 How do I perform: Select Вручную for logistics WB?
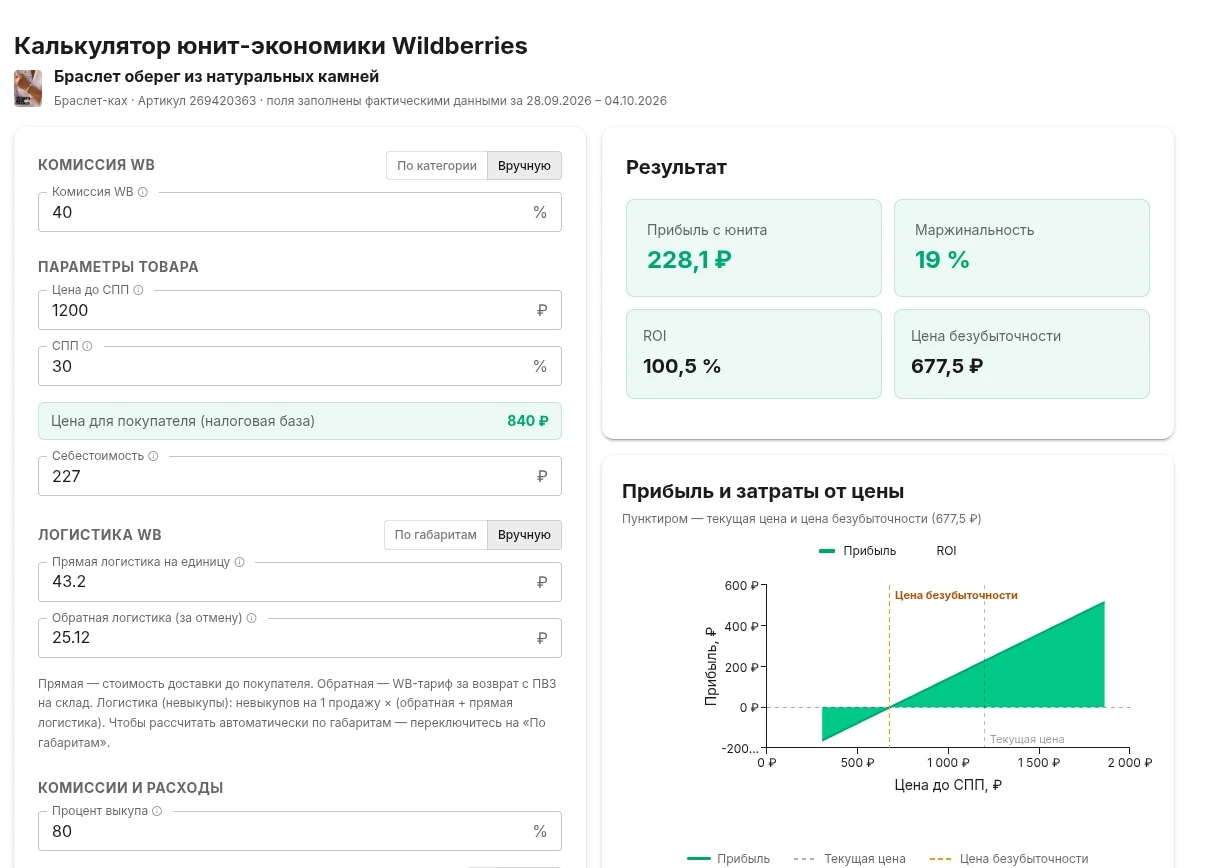tap(524, 535)
